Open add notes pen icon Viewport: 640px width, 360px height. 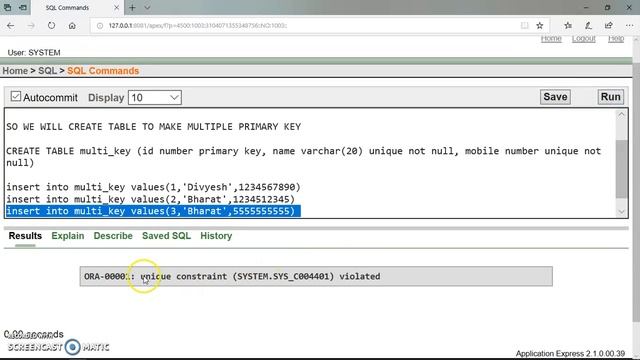pos(588,25)
